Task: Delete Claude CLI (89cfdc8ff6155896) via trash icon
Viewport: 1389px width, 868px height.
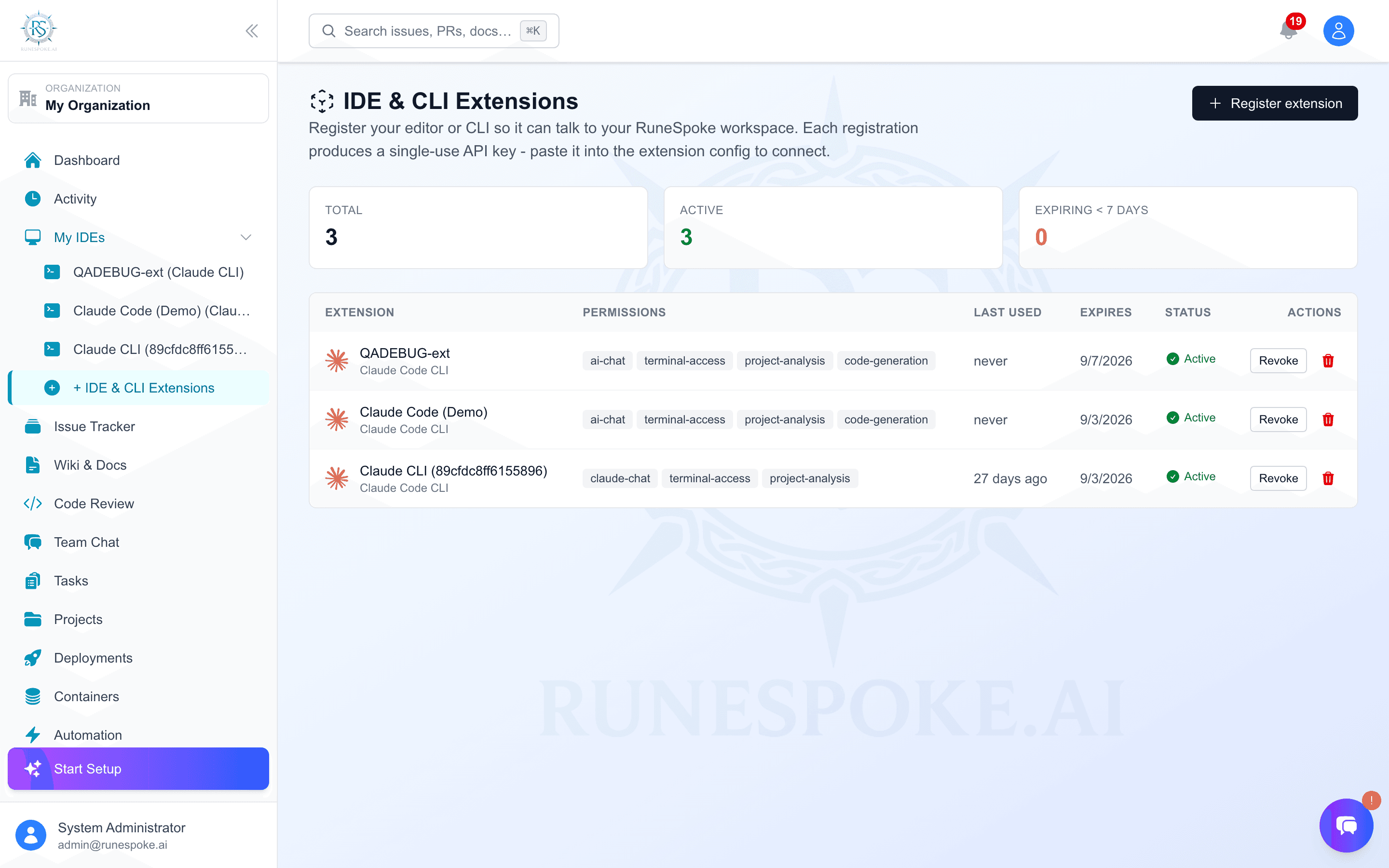Action: [1328, 478]
